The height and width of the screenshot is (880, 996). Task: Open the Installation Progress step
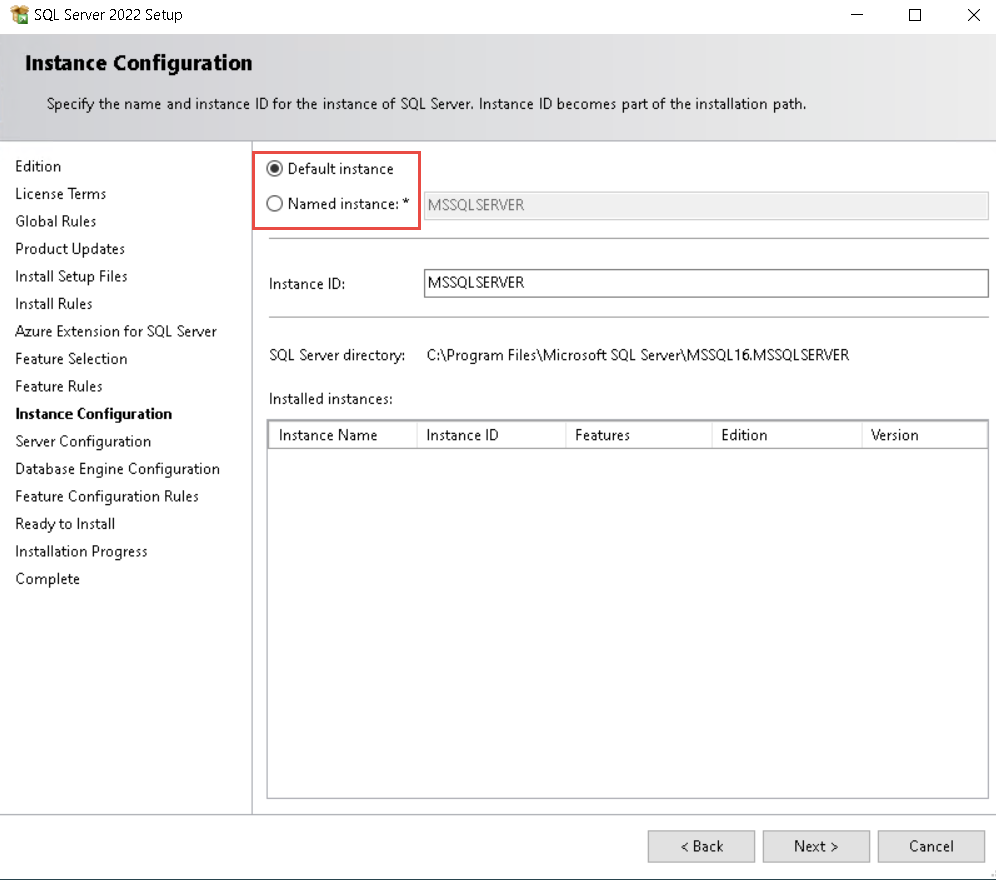(81, 552)
